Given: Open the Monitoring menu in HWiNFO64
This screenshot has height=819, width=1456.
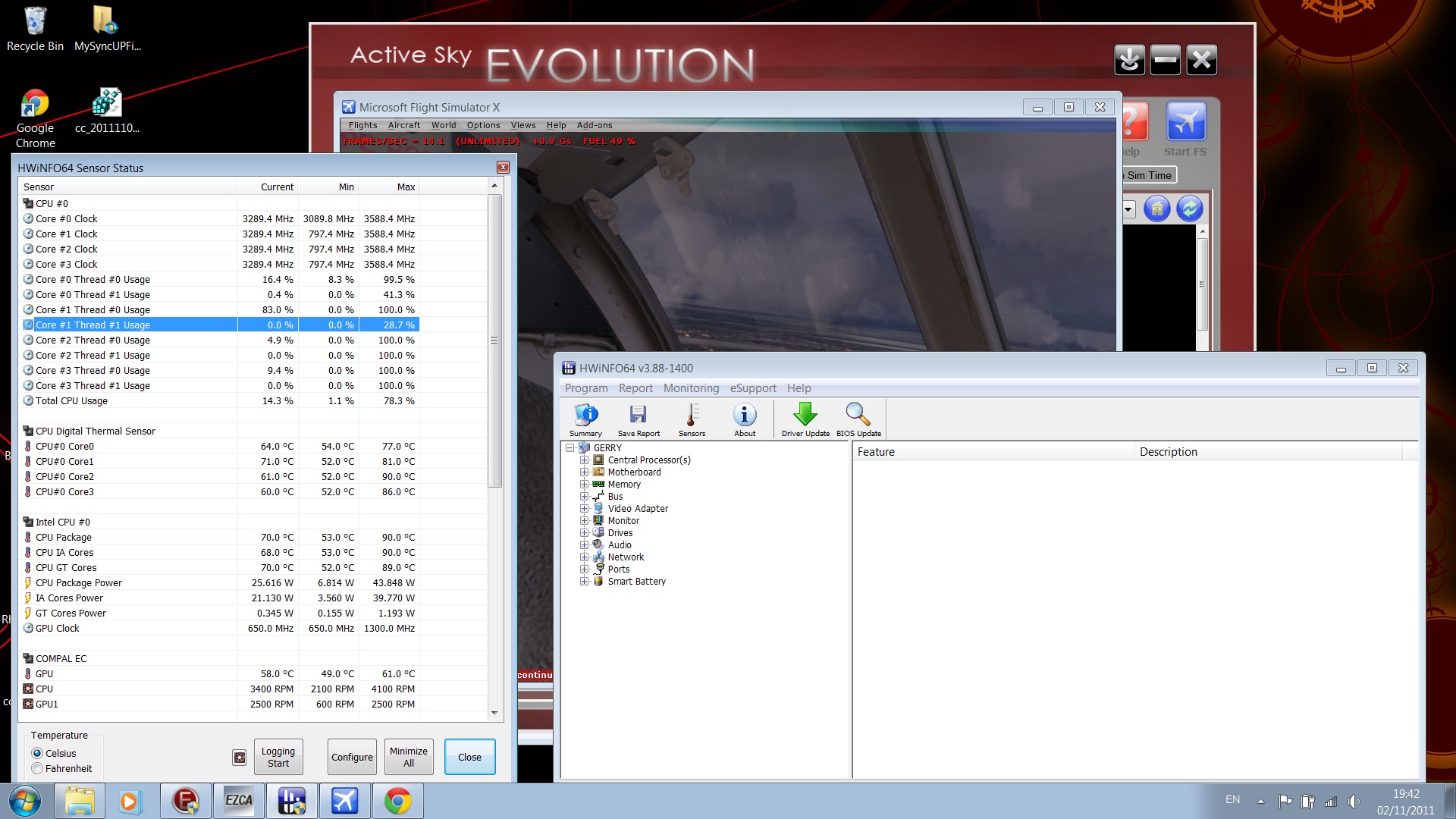Looking at the screenshot, I should [x=690, y=388].
